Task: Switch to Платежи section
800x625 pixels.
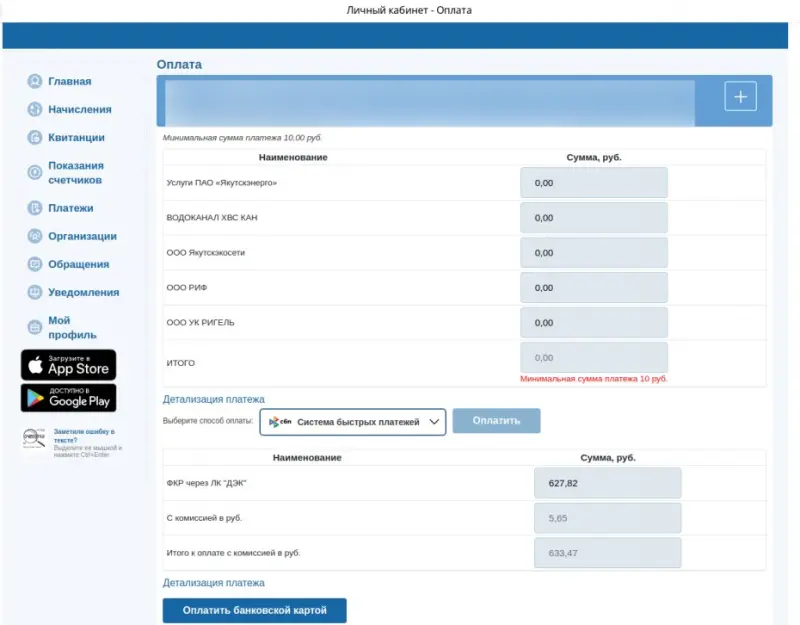Action: [x=70, y=208]
